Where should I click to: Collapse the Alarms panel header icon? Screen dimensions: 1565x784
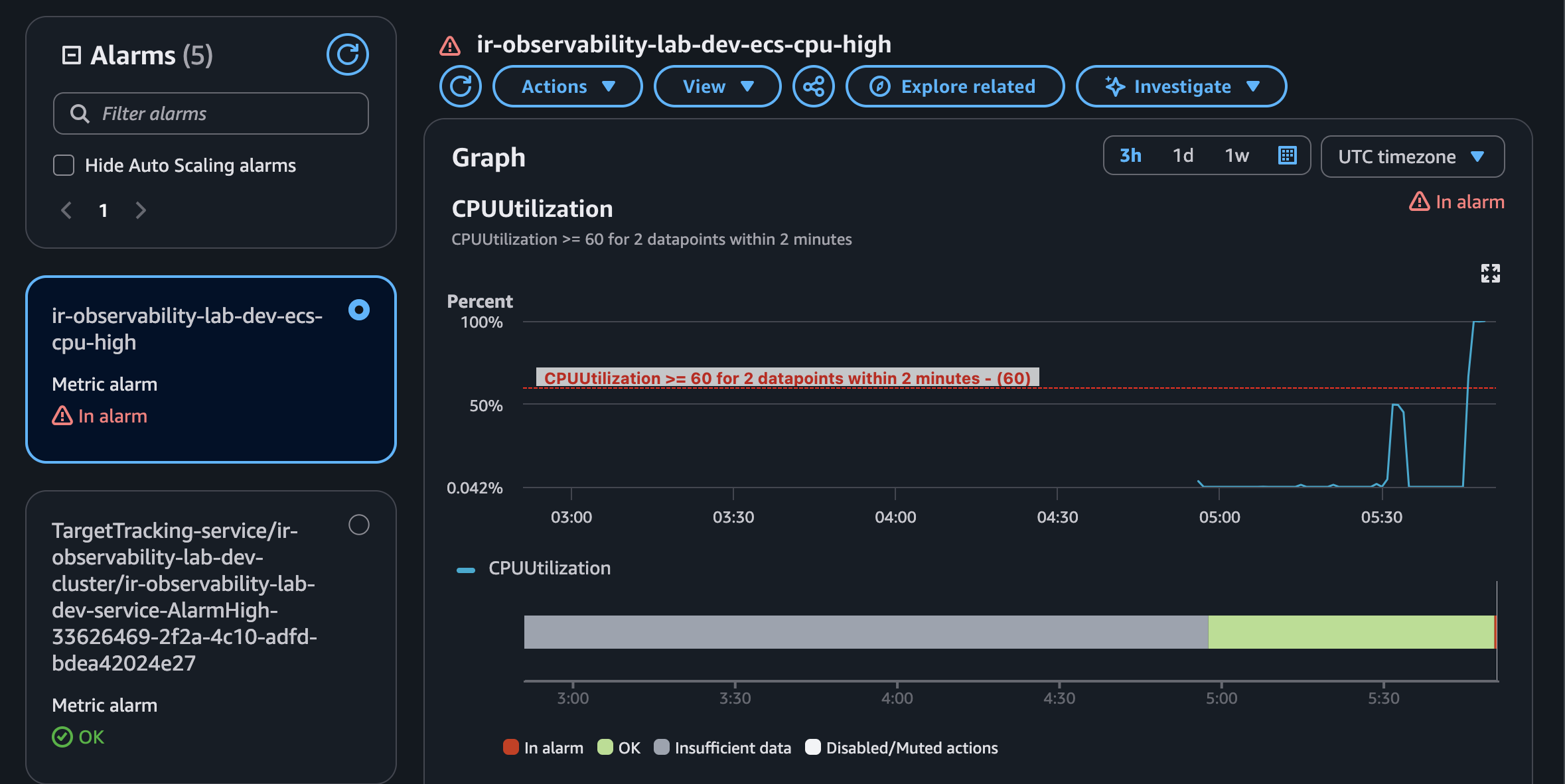coord(71,55)
